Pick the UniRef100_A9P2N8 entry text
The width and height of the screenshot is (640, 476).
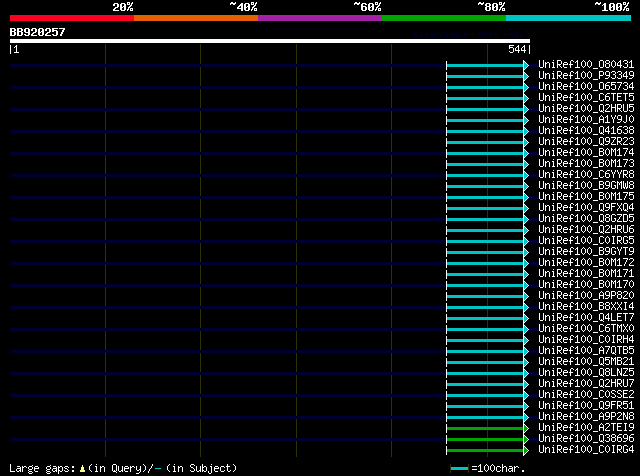coord(586,417)
